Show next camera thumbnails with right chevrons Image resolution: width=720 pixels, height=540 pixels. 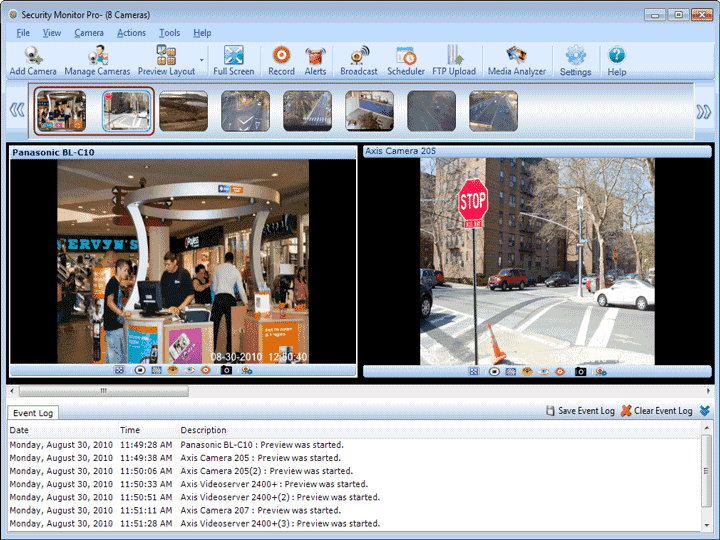click(x=703, y=112)
